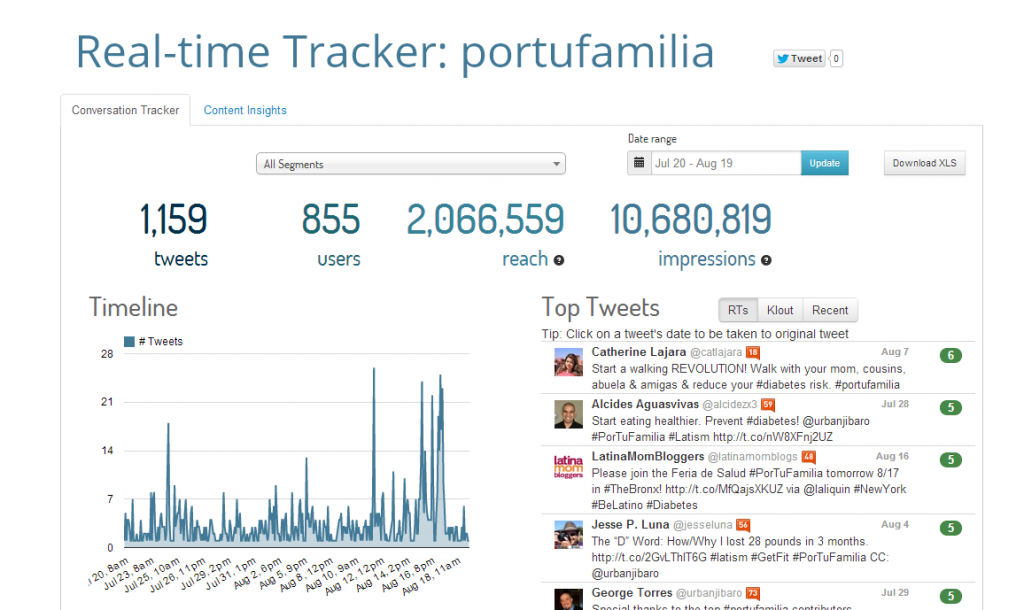
Task: Click the retweet count 6 badge
Action: (951, 355)
